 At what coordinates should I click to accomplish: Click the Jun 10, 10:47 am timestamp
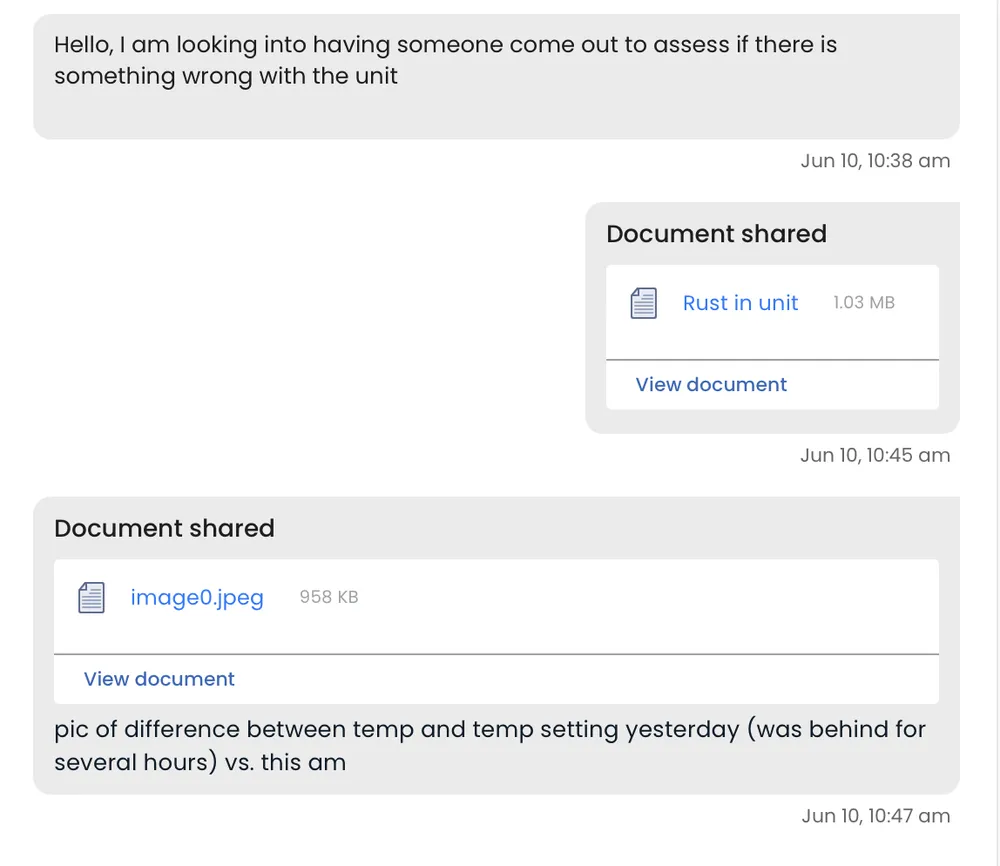pos(875,816)
